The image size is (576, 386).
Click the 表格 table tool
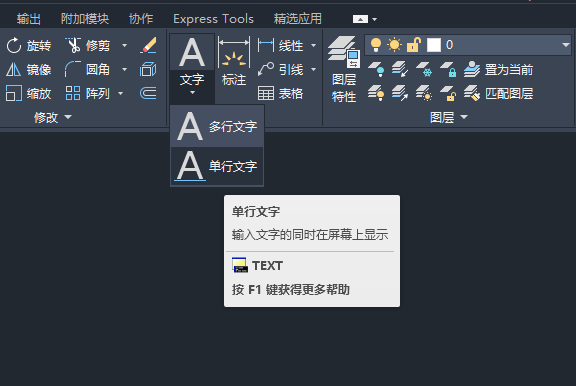[281, 93]
